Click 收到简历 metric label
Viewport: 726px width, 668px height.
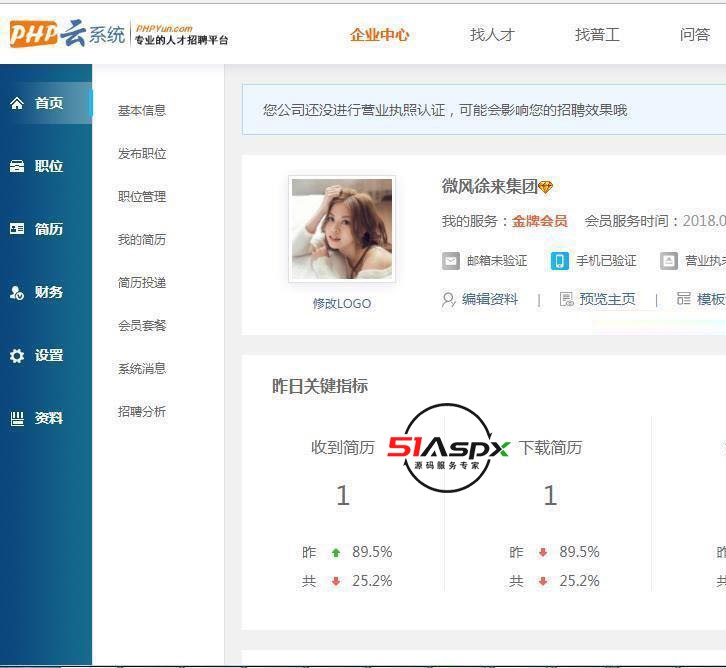point(343,448)
